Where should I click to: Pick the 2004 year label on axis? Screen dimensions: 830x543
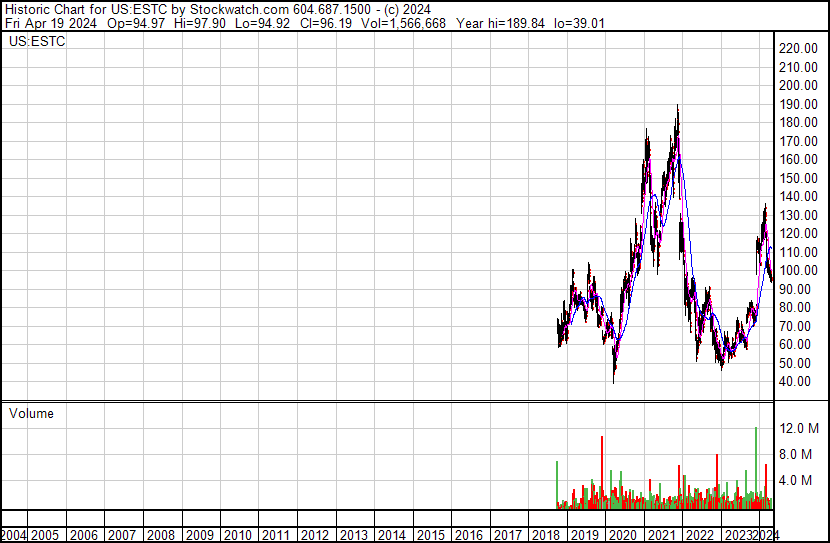click(15, 535)
